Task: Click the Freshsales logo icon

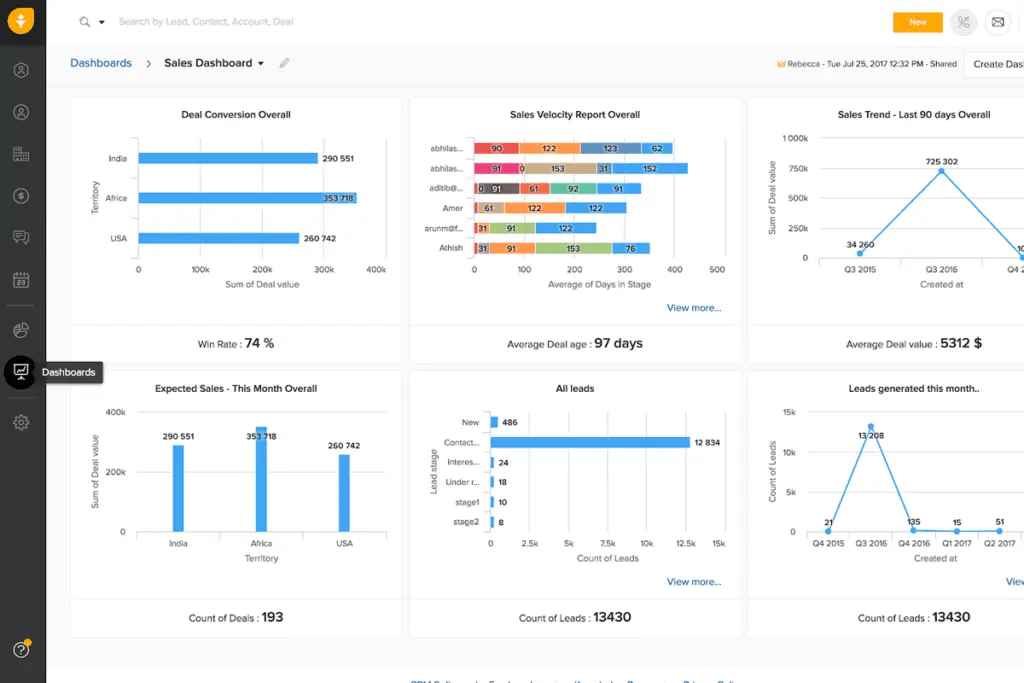Action: (21, 20)
